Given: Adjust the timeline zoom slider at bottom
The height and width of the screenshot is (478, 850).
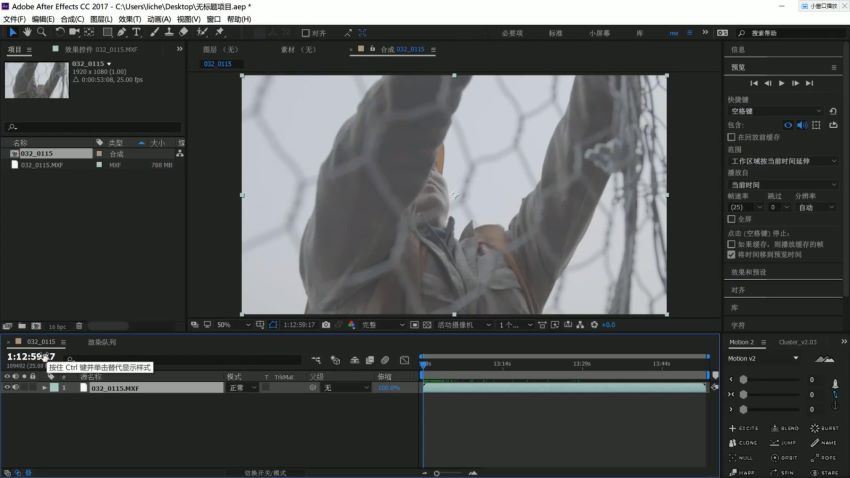Looking at the screenshot, I should (437, 473).
